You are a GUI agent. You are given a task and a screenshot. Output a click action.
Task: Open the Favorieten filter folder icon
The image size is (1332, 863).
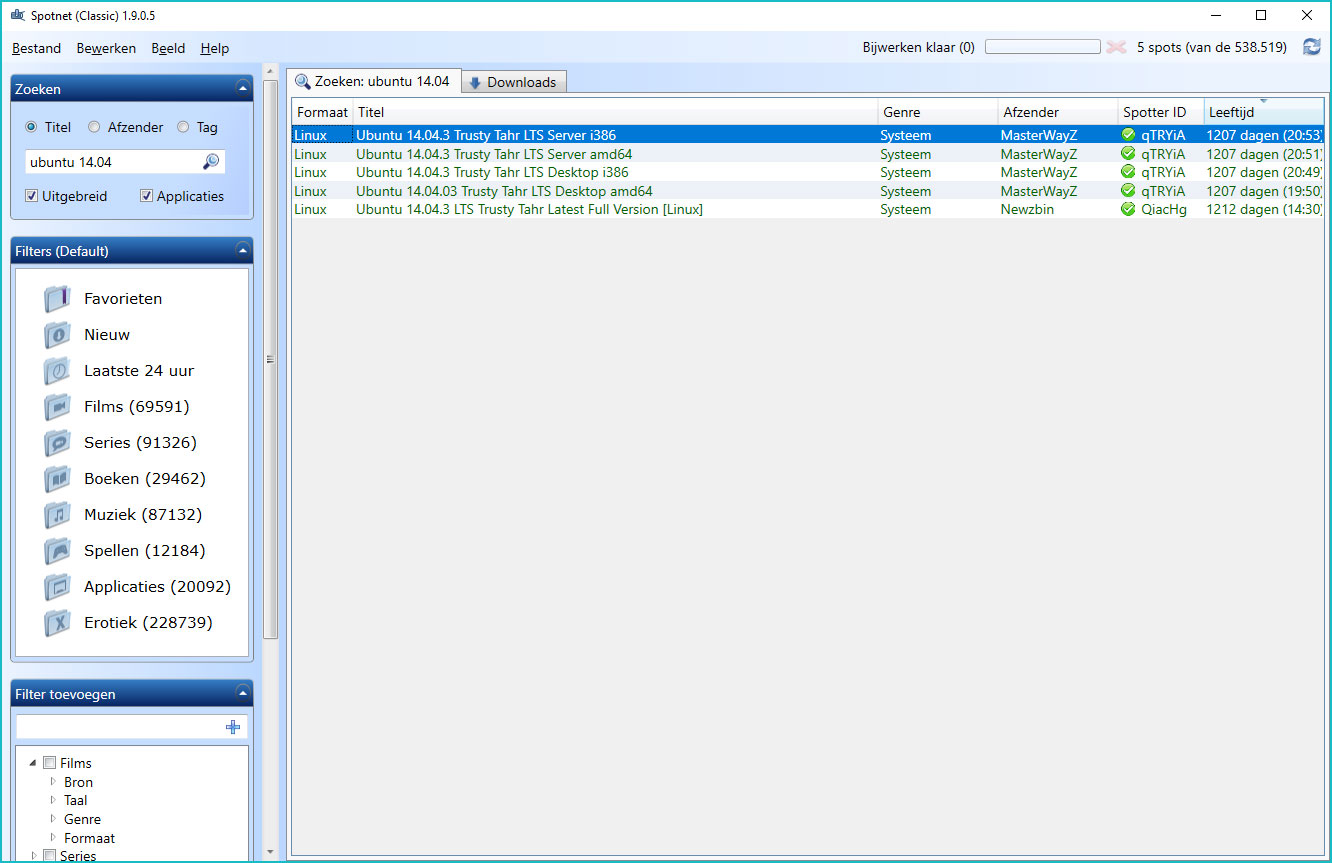pyautogui.click(x=57, y=299)
